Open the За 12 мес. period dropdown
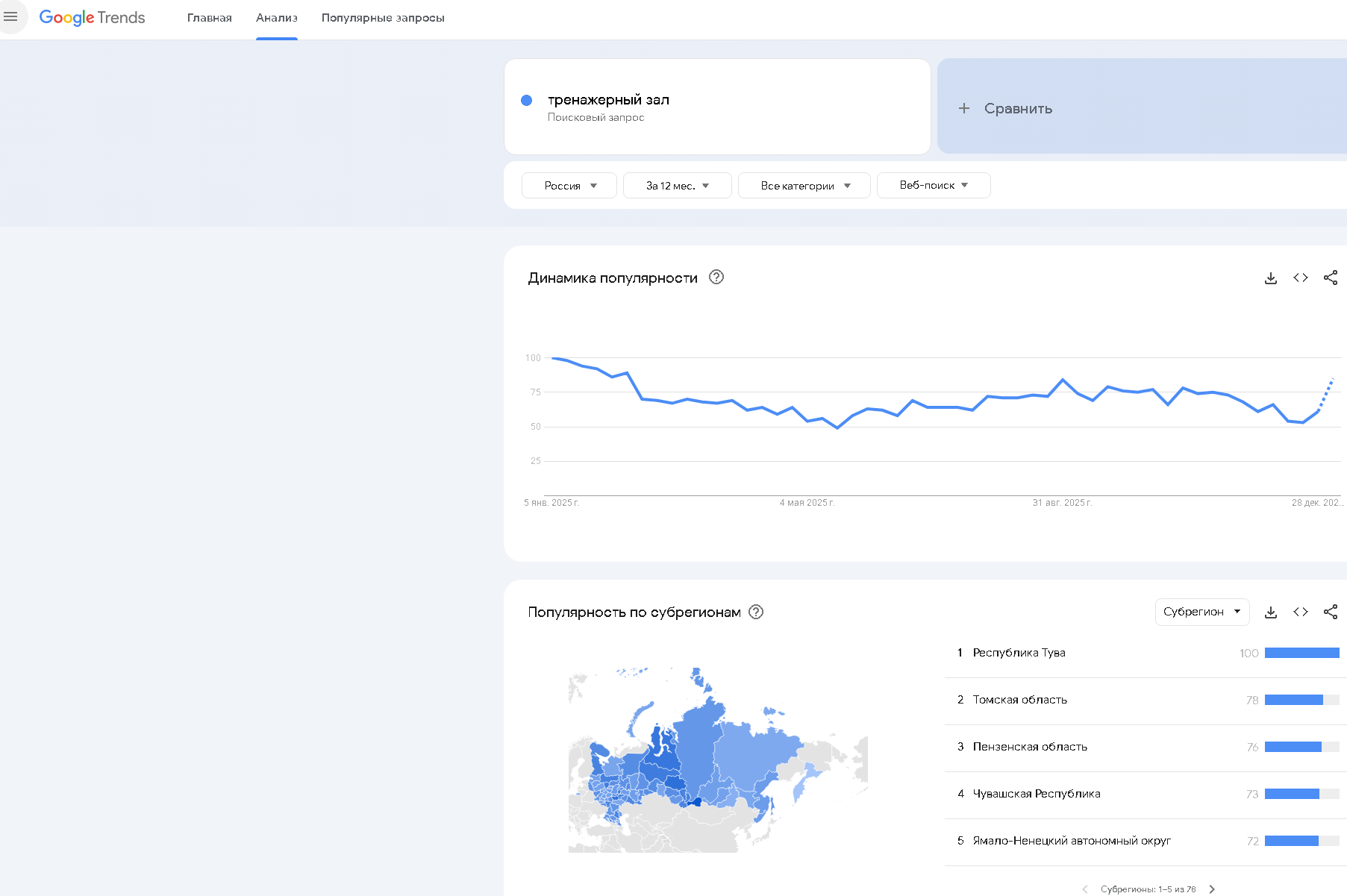 coord(677,186)
